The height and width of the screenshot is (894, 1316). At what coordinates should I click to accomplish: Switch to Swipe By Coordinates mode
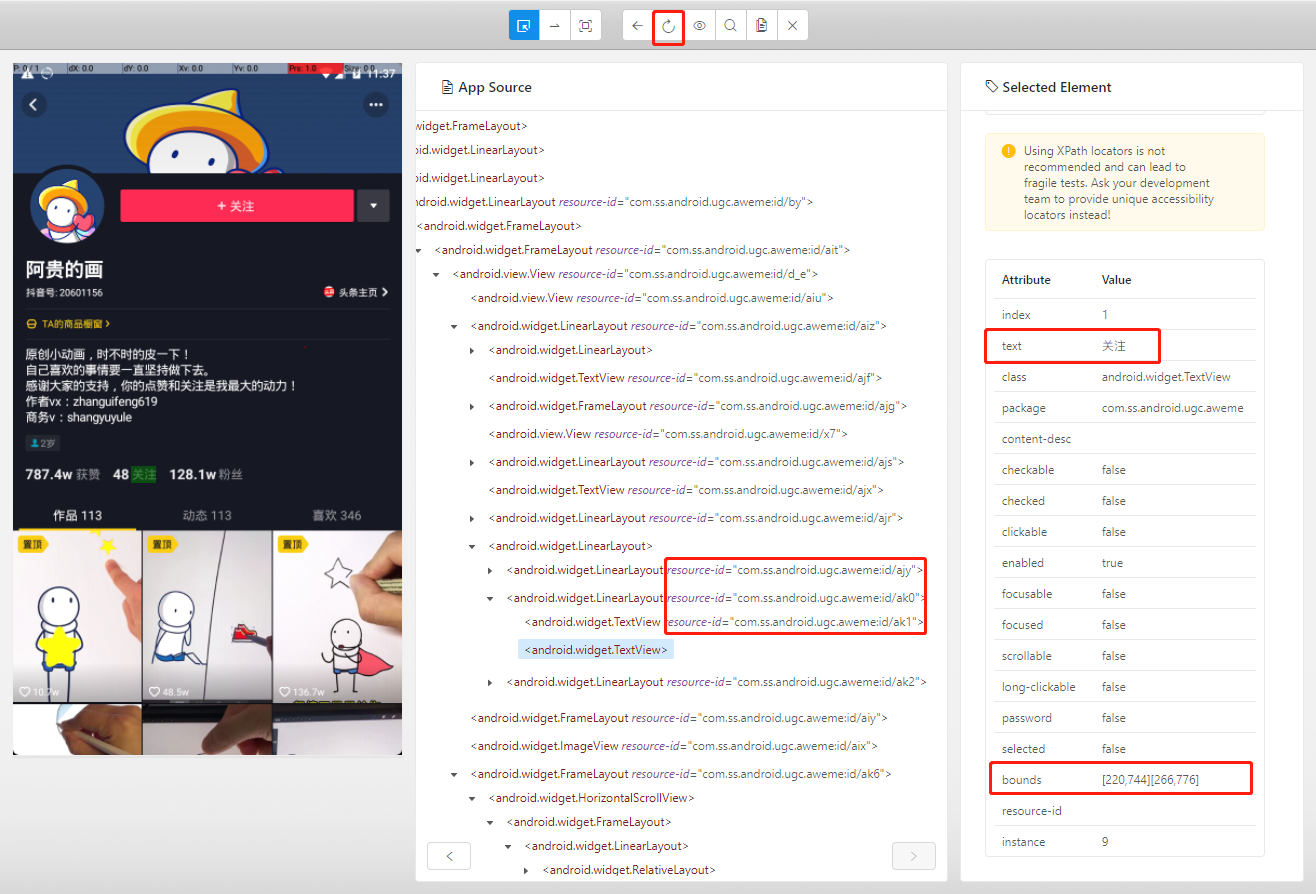[x=555, y=25]
